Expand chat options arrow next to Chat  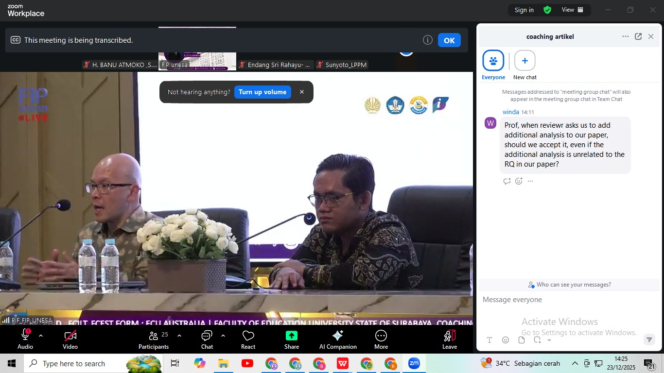tap(223, 336)
